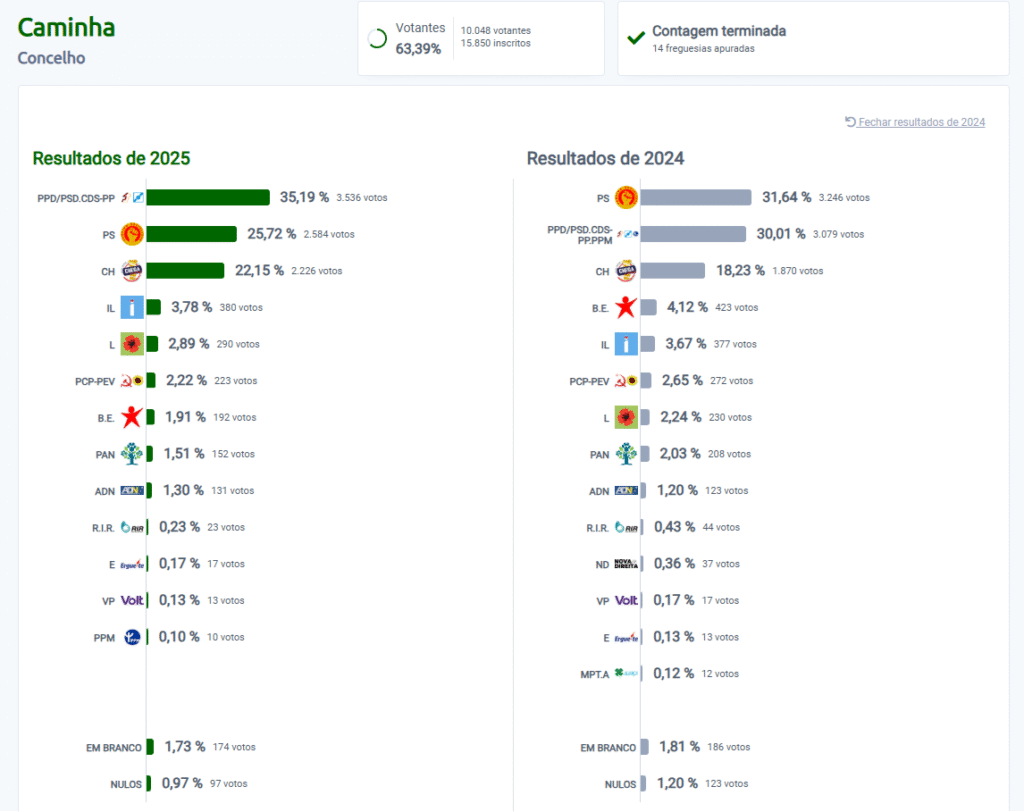Select the Livre poppy logo in 2025 results
This screenshot has height=812, width=1024.
132,344
